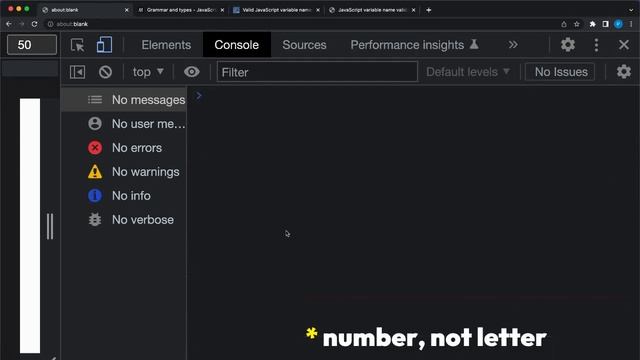Switch to JavaScript variable name validator tab
The height and width of the screenshot is (360, 640).
coord(372,10)
